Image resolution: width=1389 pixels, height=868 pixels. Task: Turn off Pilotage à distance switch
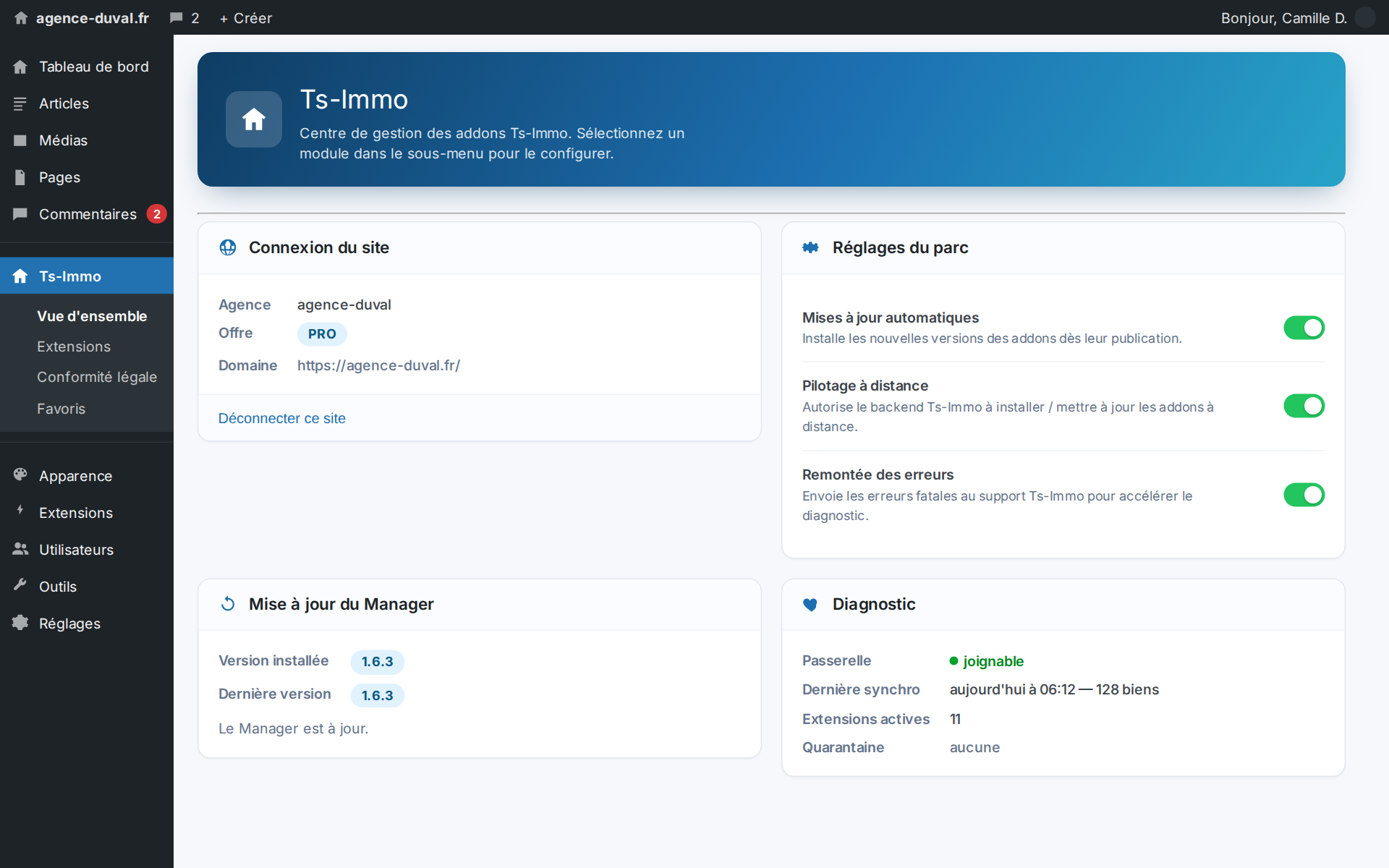1304,406
